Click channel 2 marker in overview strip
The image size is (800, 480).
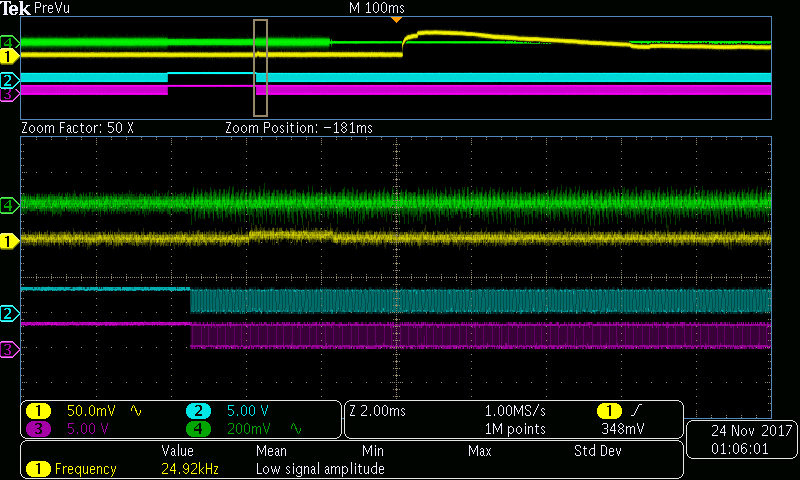point(9,80)
